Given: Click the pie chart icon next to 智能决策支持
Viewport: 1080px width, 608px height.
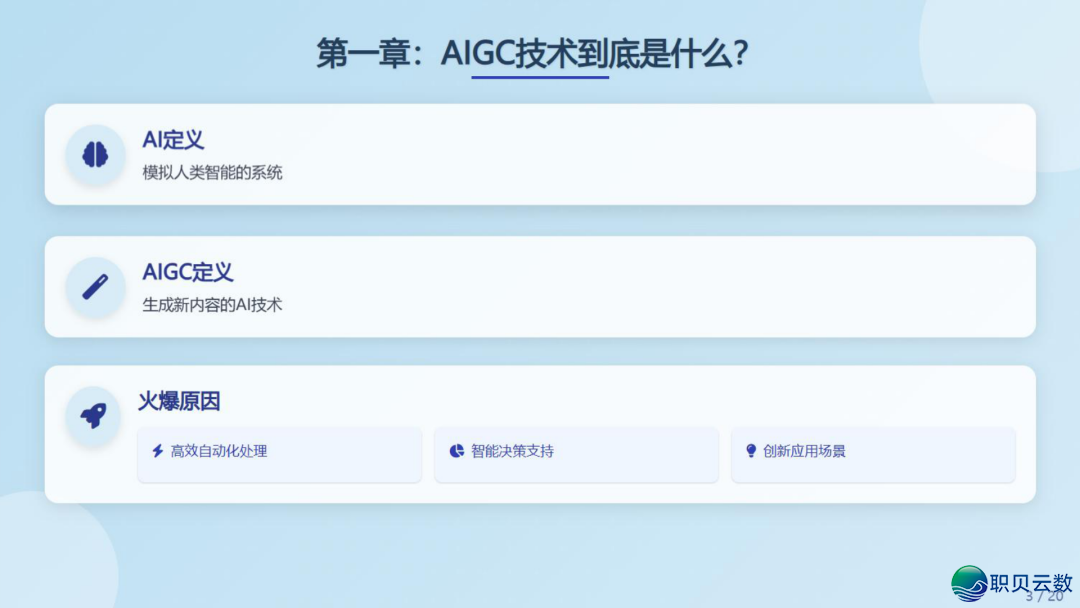Looking at the screenshot, I should coord(457,451).
